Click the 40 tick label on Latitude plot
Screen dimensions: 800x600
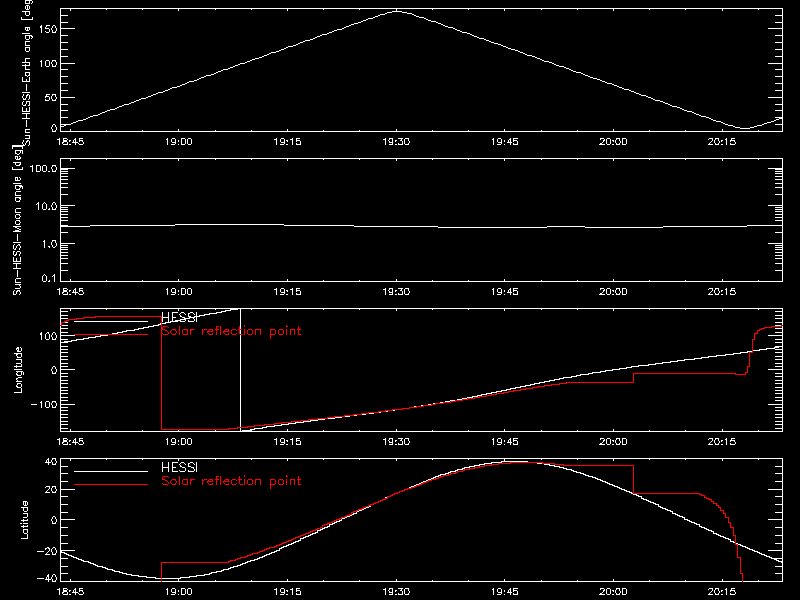[x=52, y=462]
